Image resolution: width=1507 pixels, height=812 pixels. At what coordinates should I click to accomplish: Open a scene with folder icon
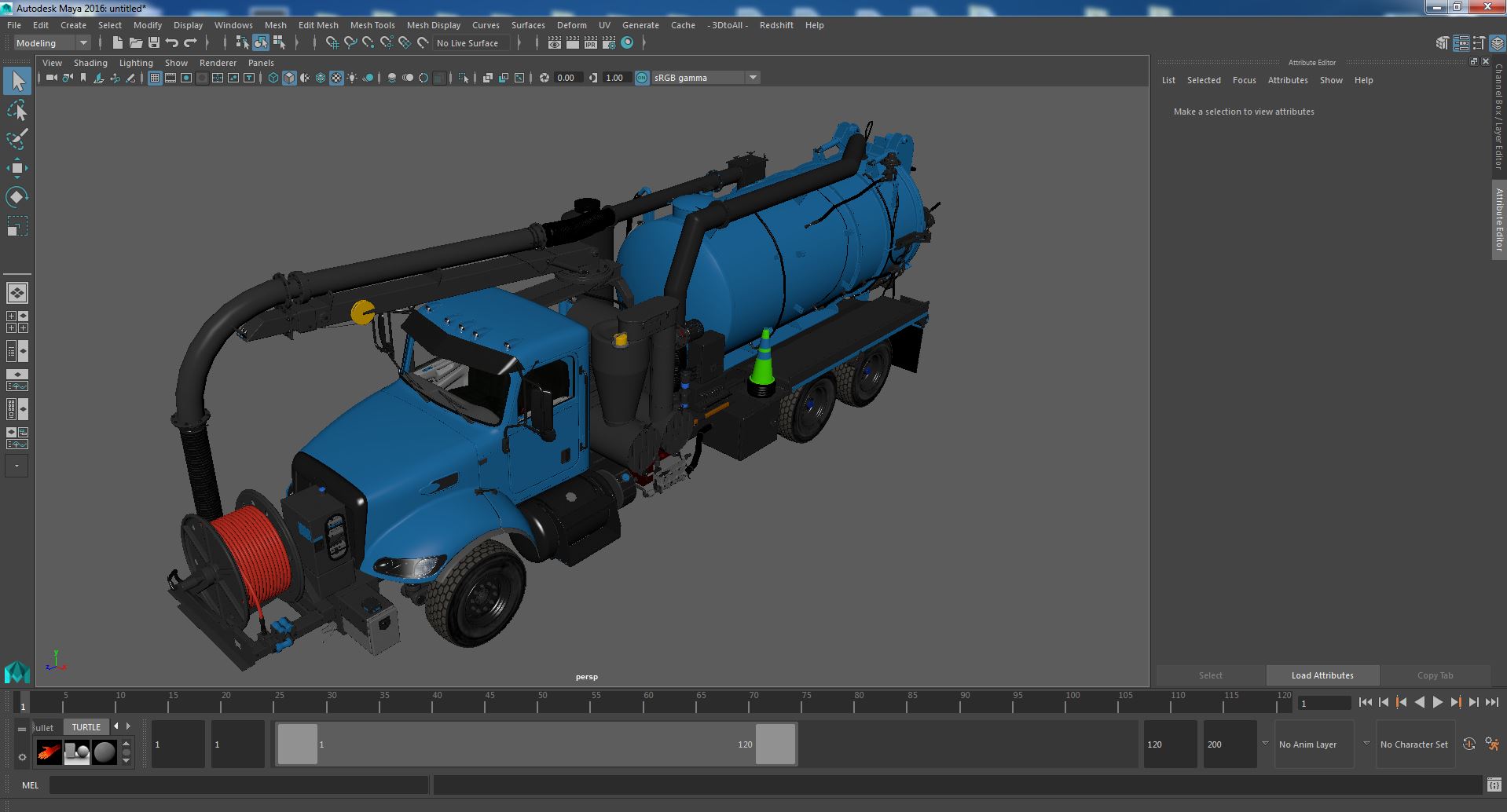pyautogui.click(x=136, y=43)
